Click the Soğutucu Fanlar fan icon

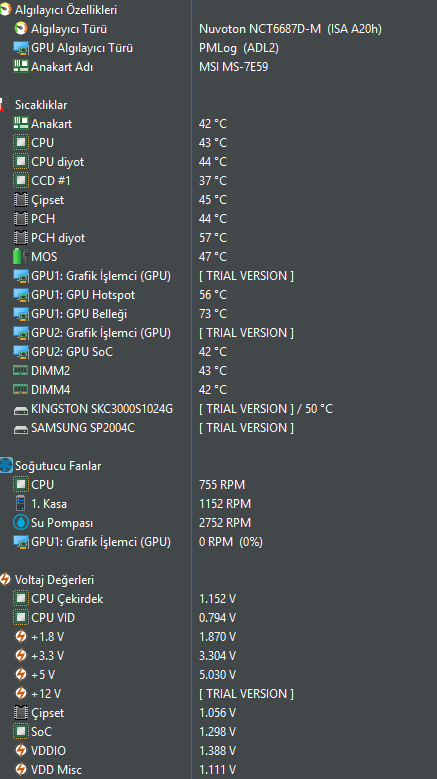tap(5, 466)
